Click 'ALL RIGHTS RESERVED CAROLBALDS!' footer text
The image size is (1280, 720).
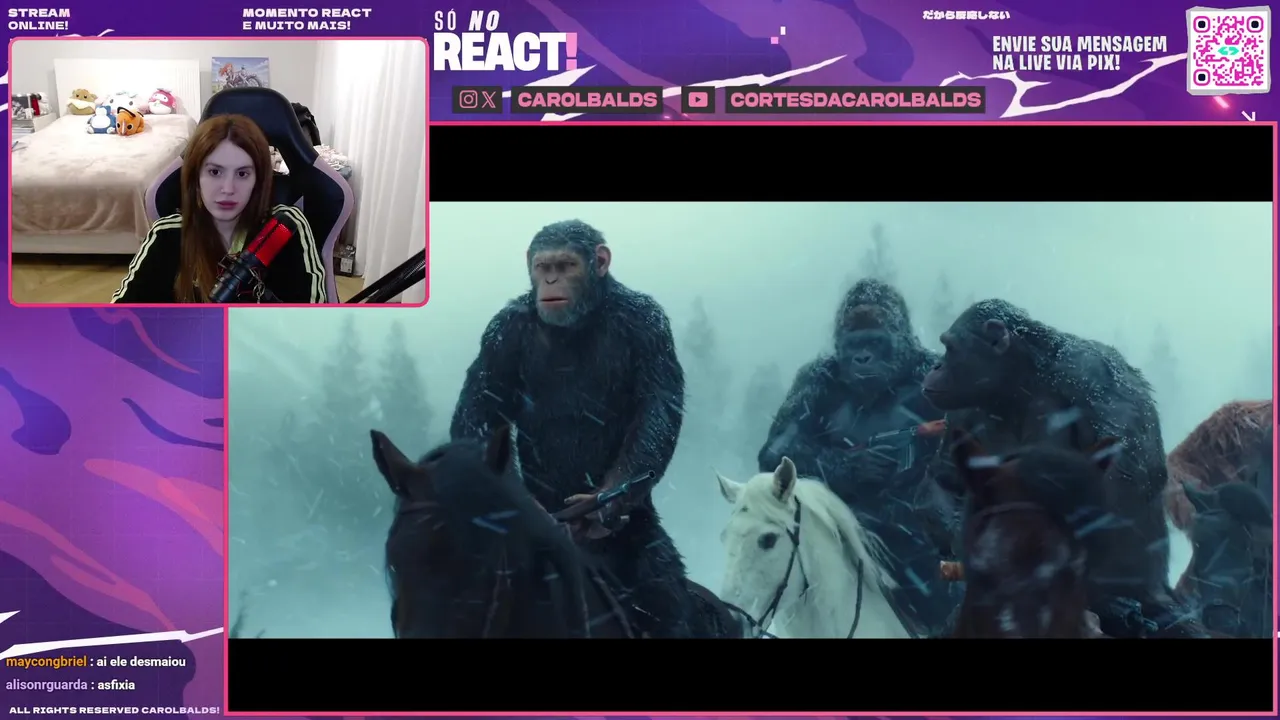point(113,710)
